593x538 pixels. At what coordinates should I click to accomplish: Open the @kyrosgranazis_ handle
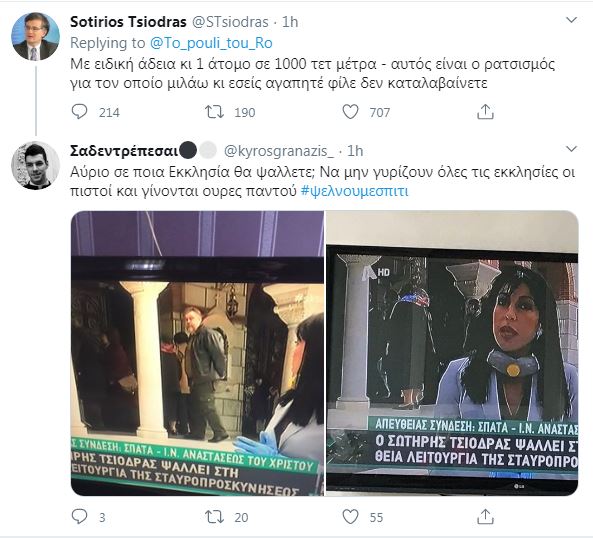(279, 151)
